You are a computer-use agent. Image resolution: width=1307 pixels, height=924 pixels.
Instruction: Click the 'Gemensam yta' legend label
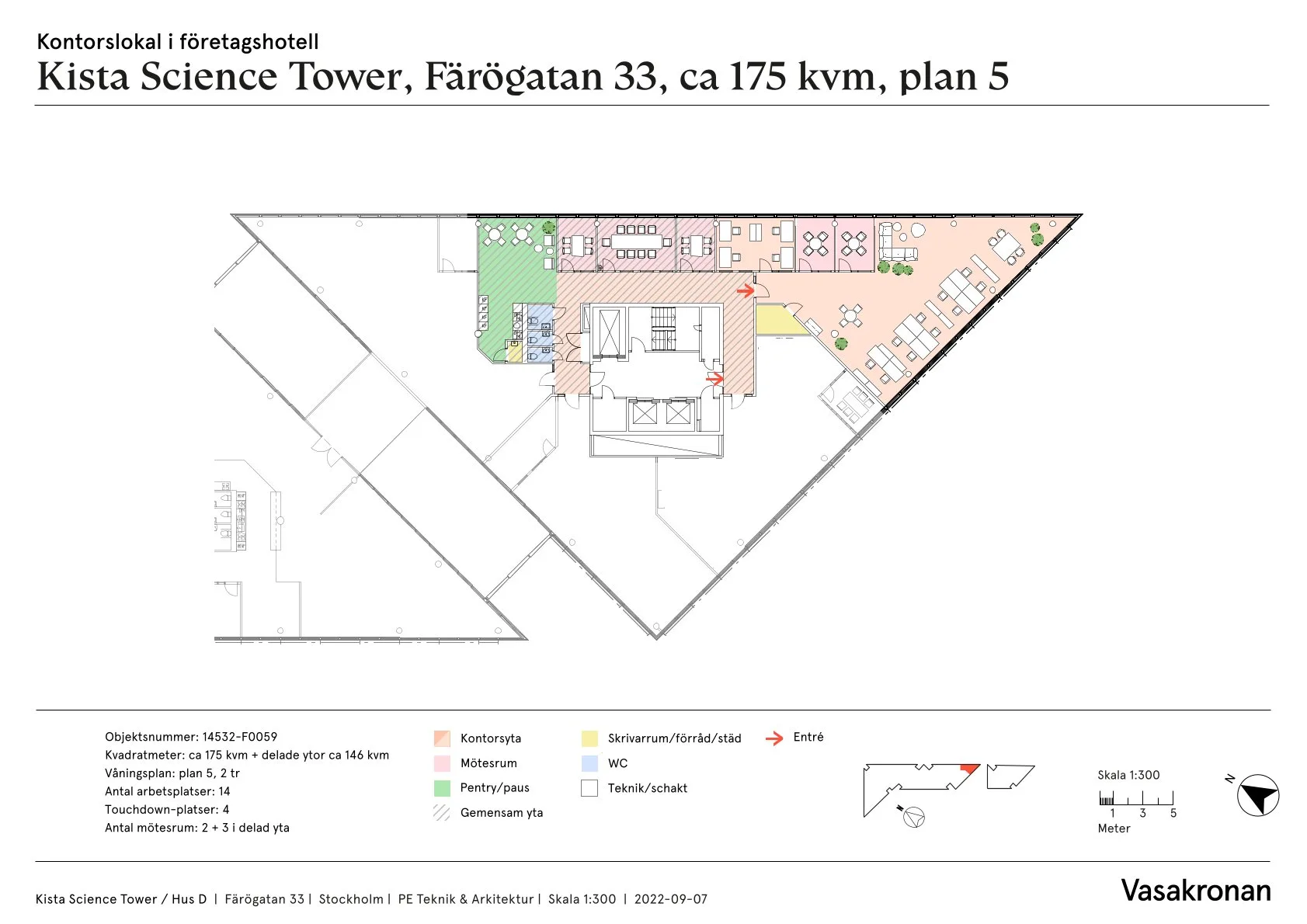tap(502, 813)
